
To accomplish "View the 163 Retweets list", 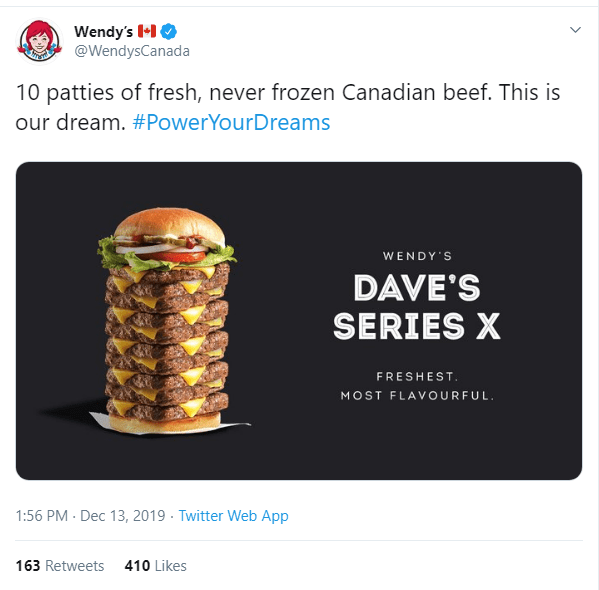I will click(x=60, y=566).
